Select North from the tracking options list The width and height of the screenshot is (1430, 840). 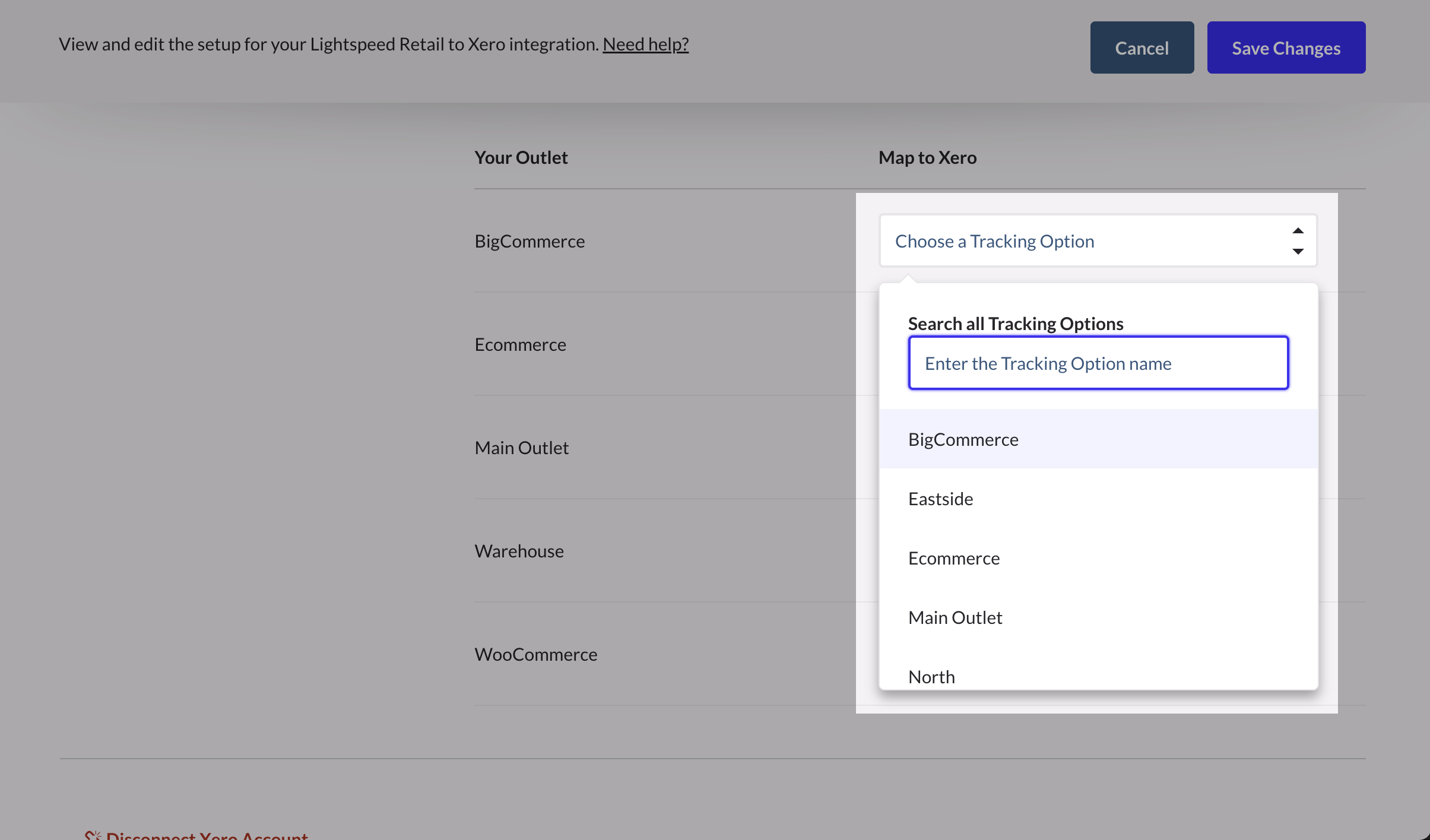pyautogui.click(x=931, y=676)
